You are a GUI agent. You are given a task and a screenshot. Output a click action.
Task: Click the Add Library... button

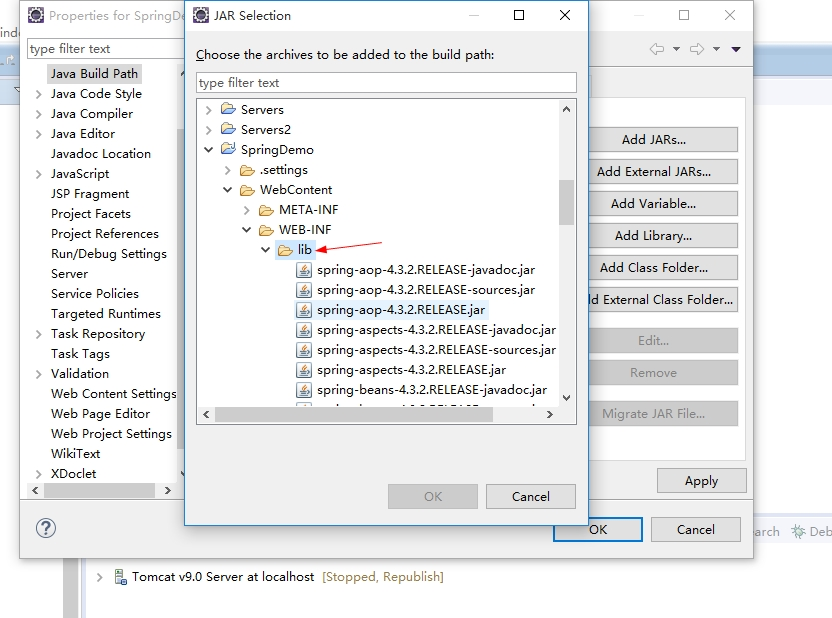tap(663, 236)
